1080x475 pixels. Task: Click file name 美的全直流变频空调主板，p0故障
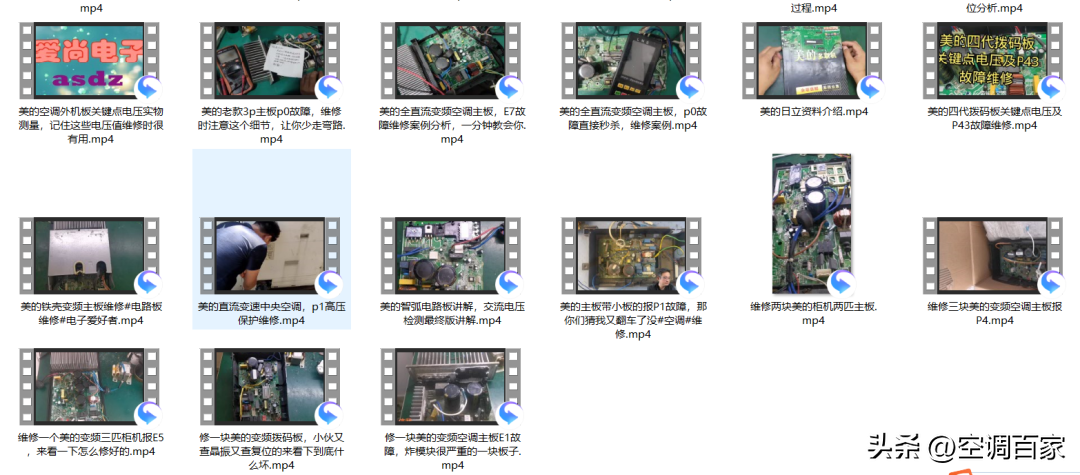(x=632, y=118)
